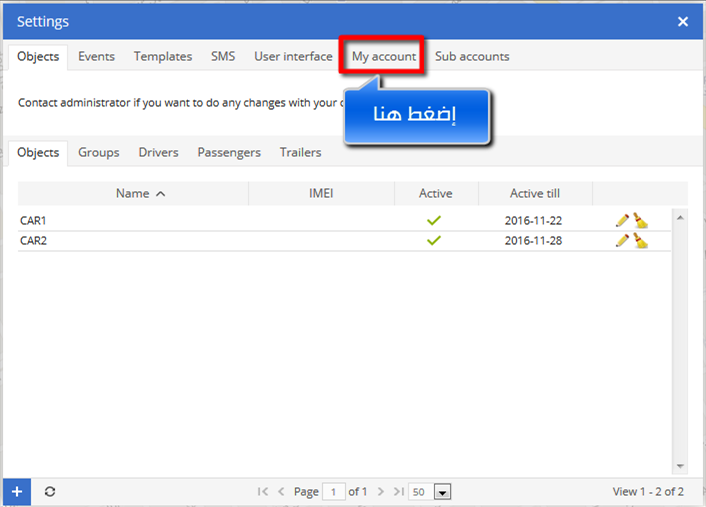Select the Objects sub-tab

(38, 153)
